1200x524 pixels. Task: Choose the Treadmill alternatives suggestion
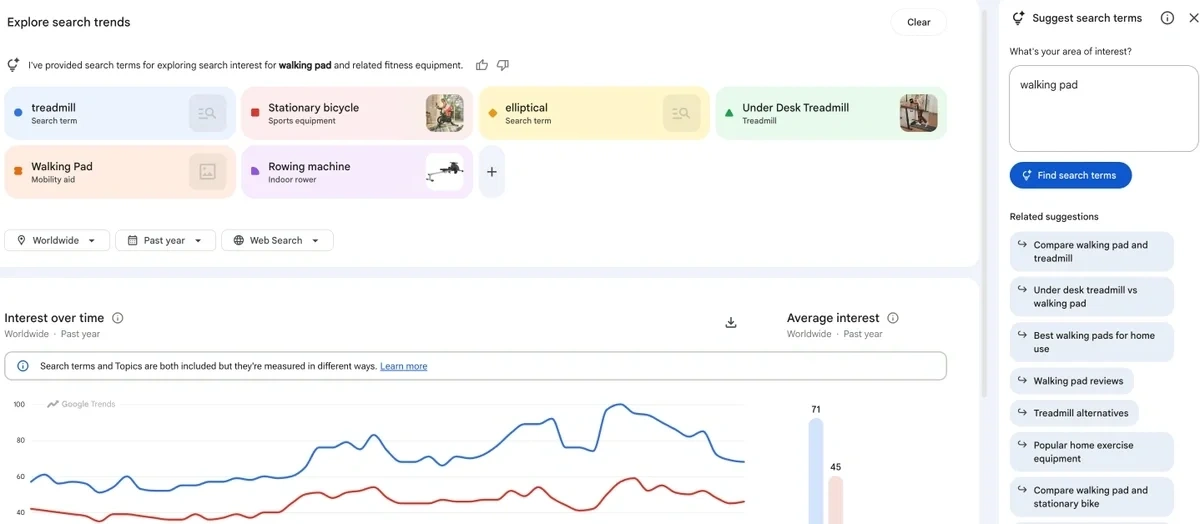[1074, 413]
